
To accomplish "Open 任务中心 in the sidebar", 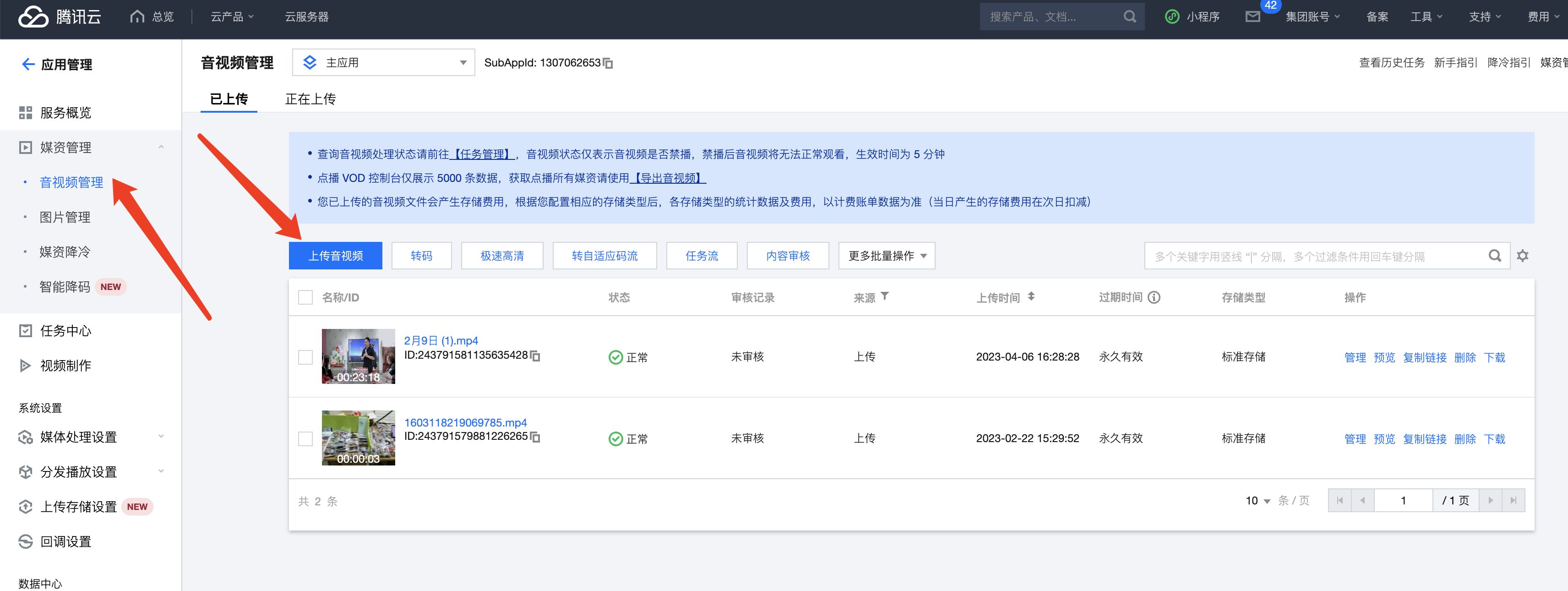I will [65, 330].
